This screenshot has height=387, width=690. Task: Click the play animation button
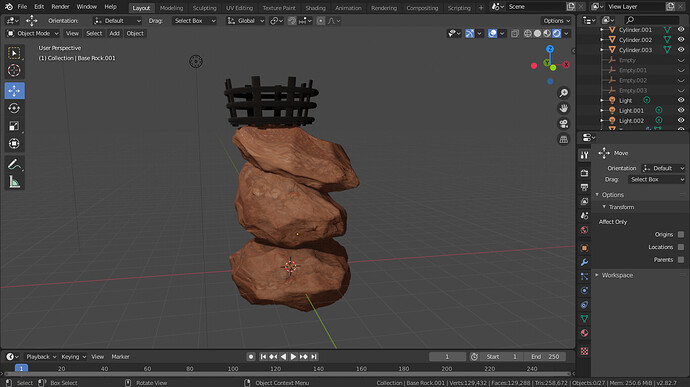coord(293,357)
